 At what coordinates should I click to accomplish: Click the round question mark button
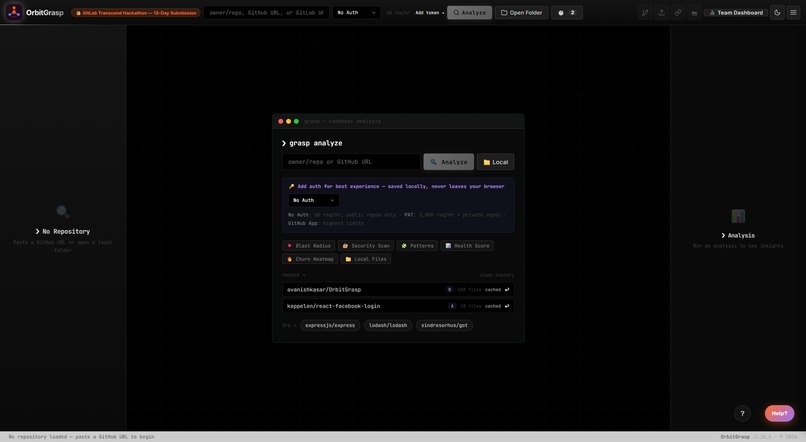click(742, 413)
